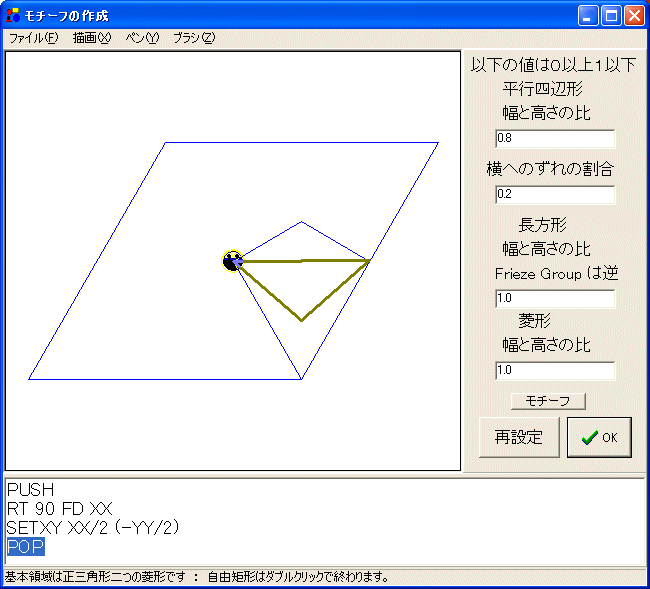Select the highlighted POP command line

tap(26, 547)
